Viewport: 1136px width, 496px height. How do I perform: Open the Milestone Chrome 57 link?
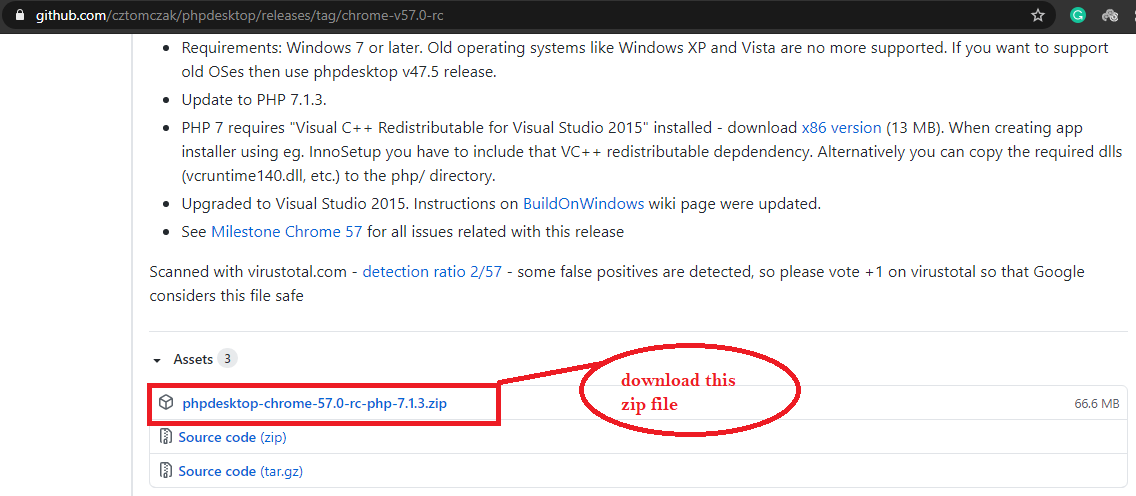[287, 232]
